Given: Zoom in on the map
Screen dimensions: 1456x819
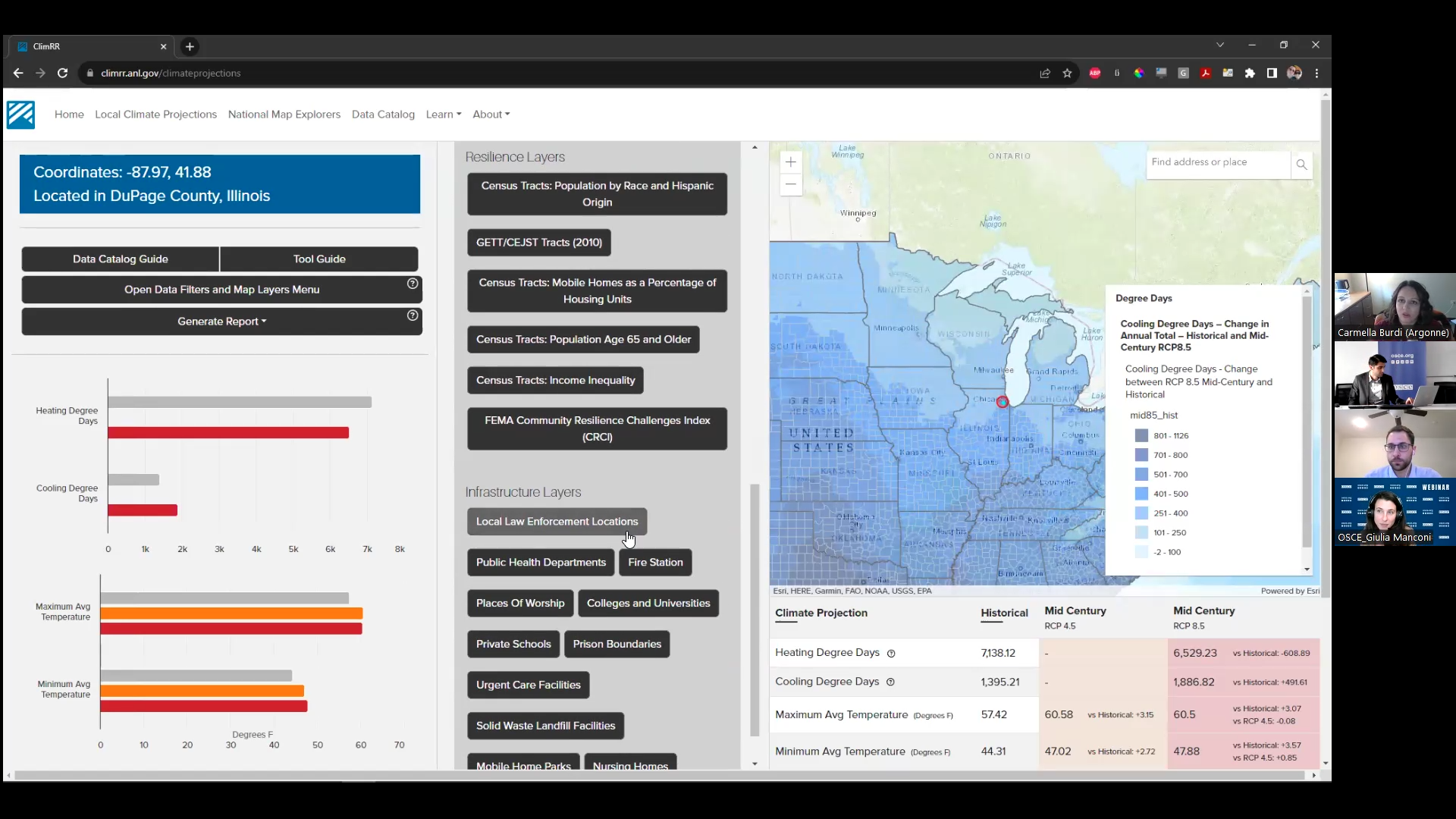Looking at the screenshot, I should click(x=790, y=162).
